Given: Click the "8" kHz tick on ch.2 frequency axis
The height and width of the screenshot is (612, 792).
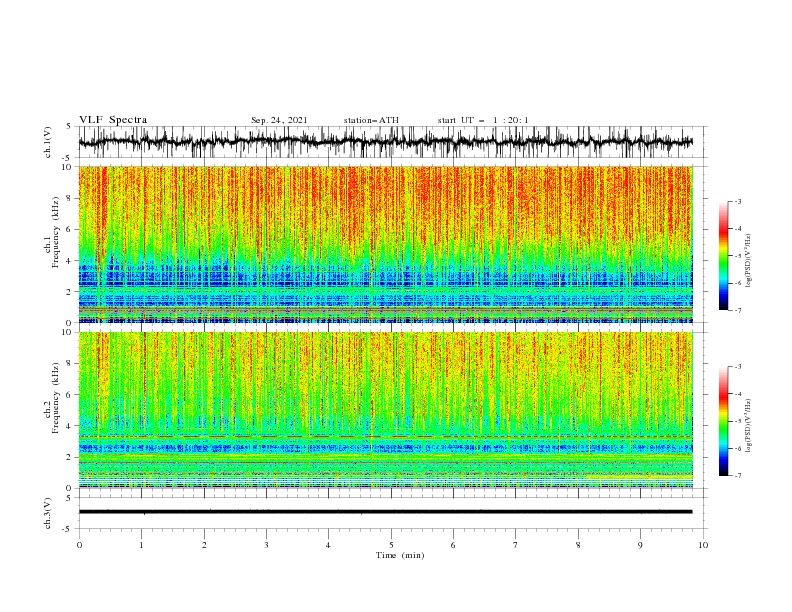Looking at the screenshot, I should (x=70, y=364).
